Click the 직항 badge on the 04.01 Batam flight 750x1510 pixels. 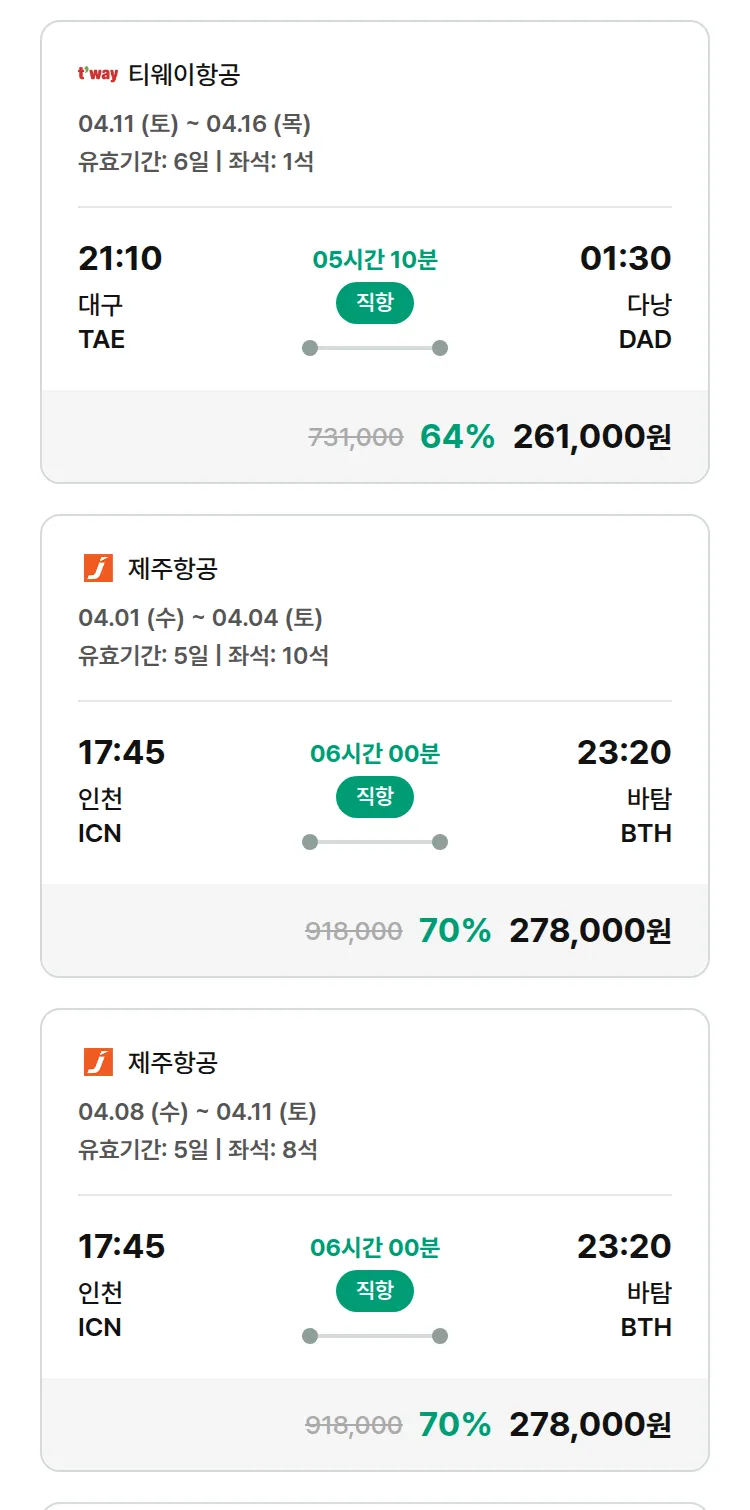374,797
